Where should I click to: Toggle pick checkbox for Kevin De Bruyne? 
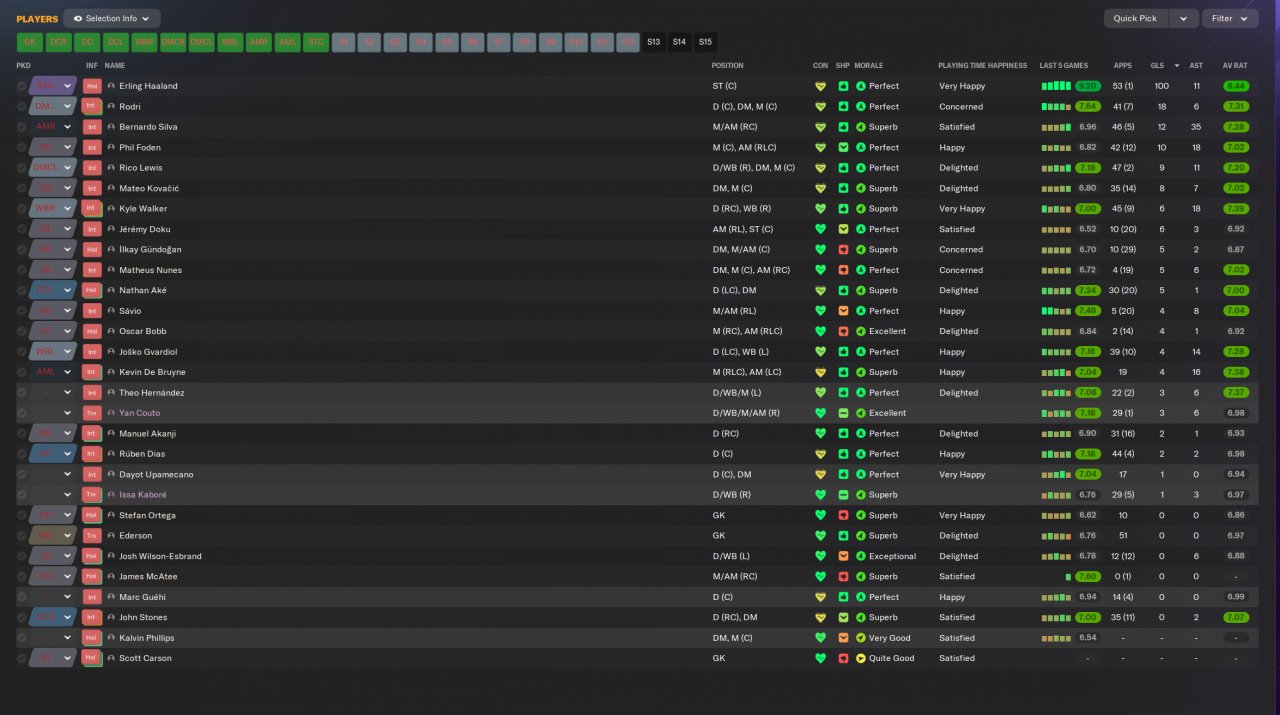pos(22,372)
